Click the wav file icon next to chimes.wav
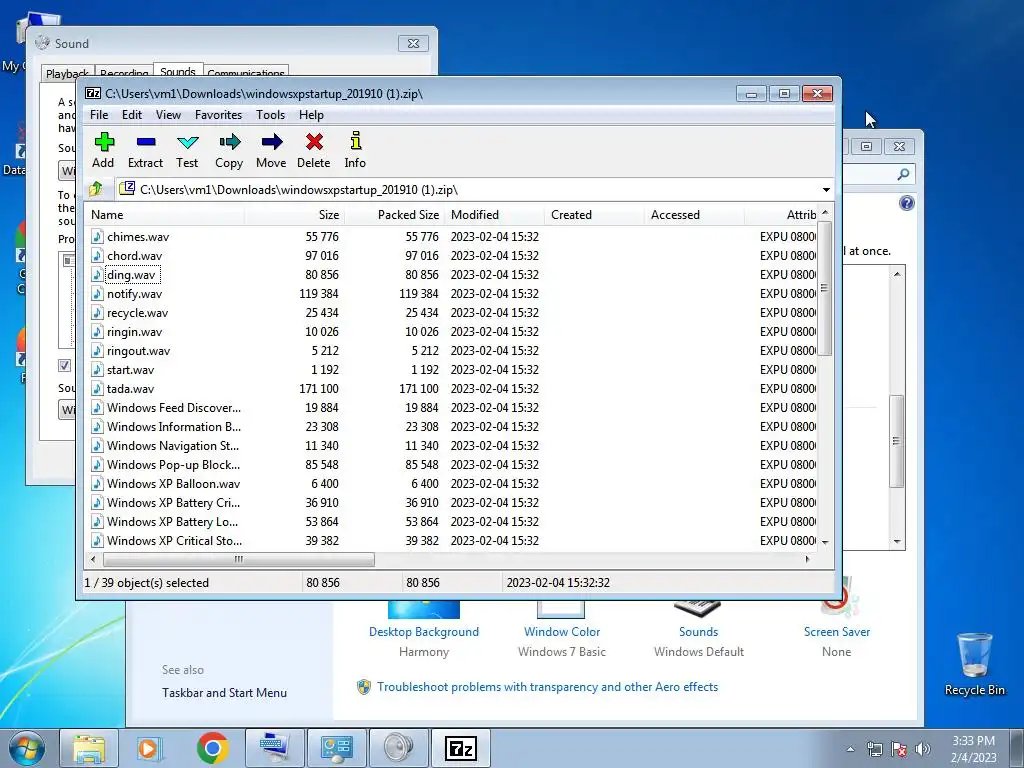The width and height of the screenshot is (1024, 768). 97,236
